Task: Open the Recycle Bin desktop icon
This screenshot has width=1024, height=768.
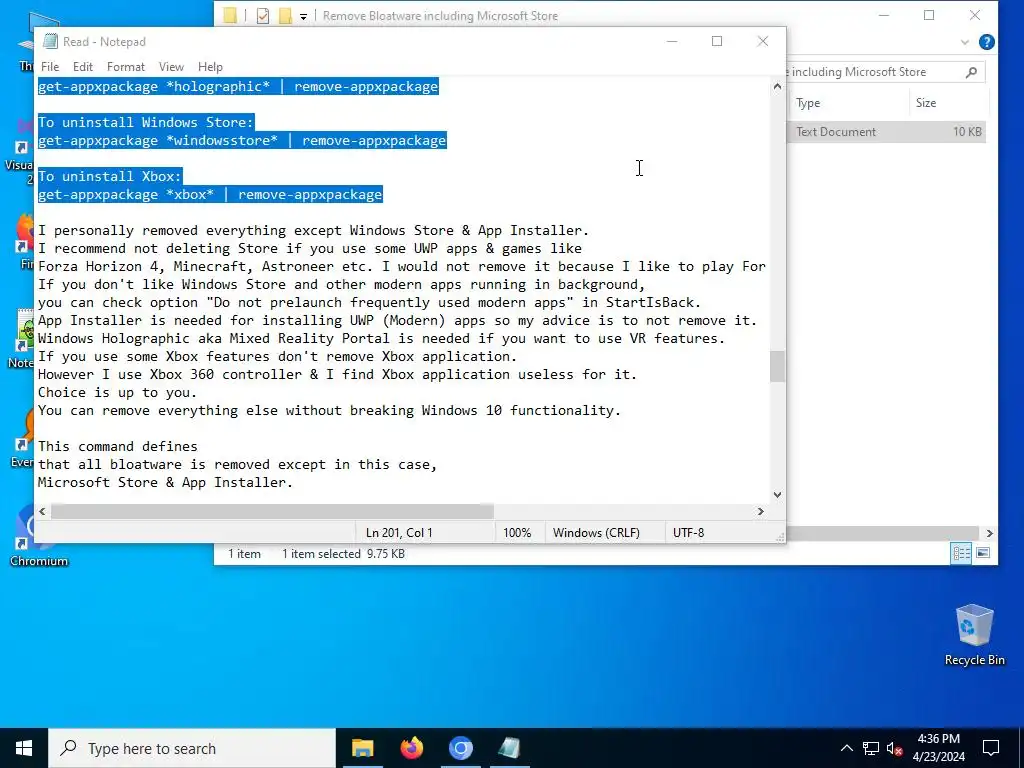Action: pyautogui.click(x=974, y=635)
